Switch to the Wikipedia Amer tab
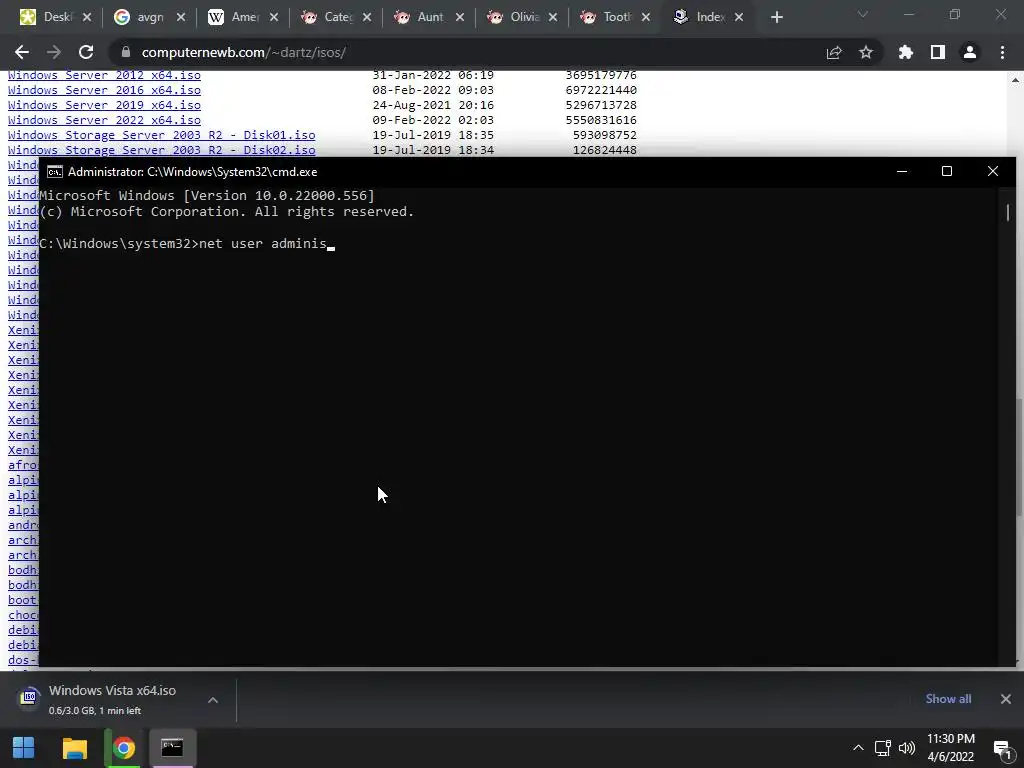Screen dimensions: 1024x768 pyautogui.click(x=242, y=17)
